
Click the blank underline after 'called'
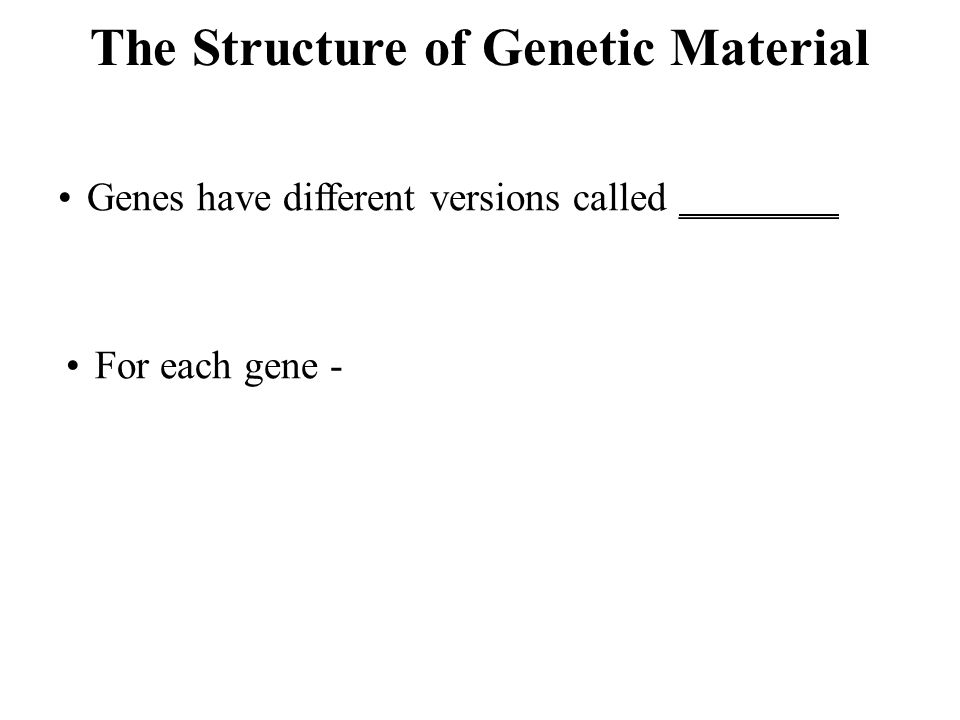[x=759, y=216]
